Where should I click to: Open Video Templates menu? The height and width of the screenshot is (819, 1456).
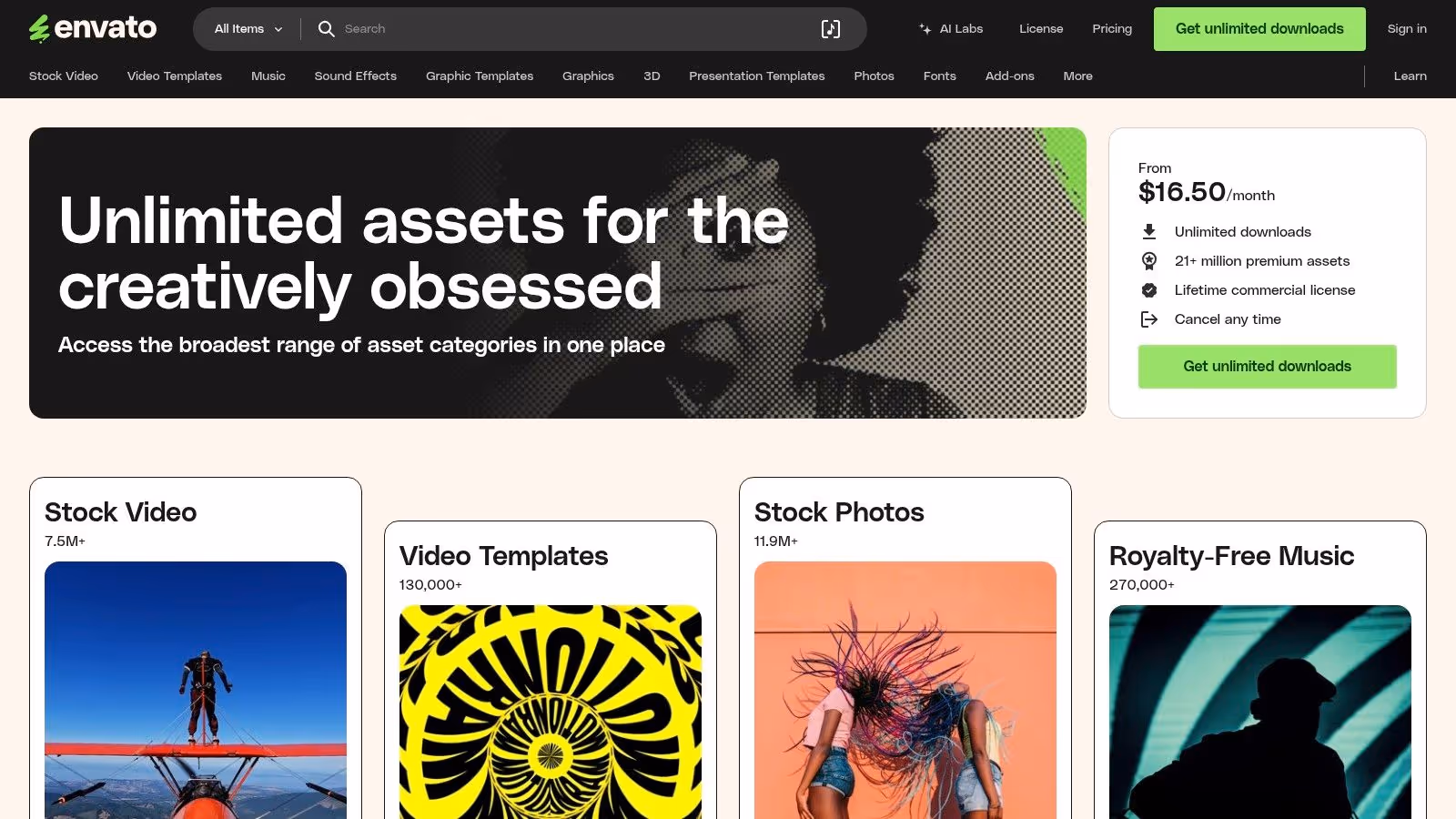[x=175, y=76]
